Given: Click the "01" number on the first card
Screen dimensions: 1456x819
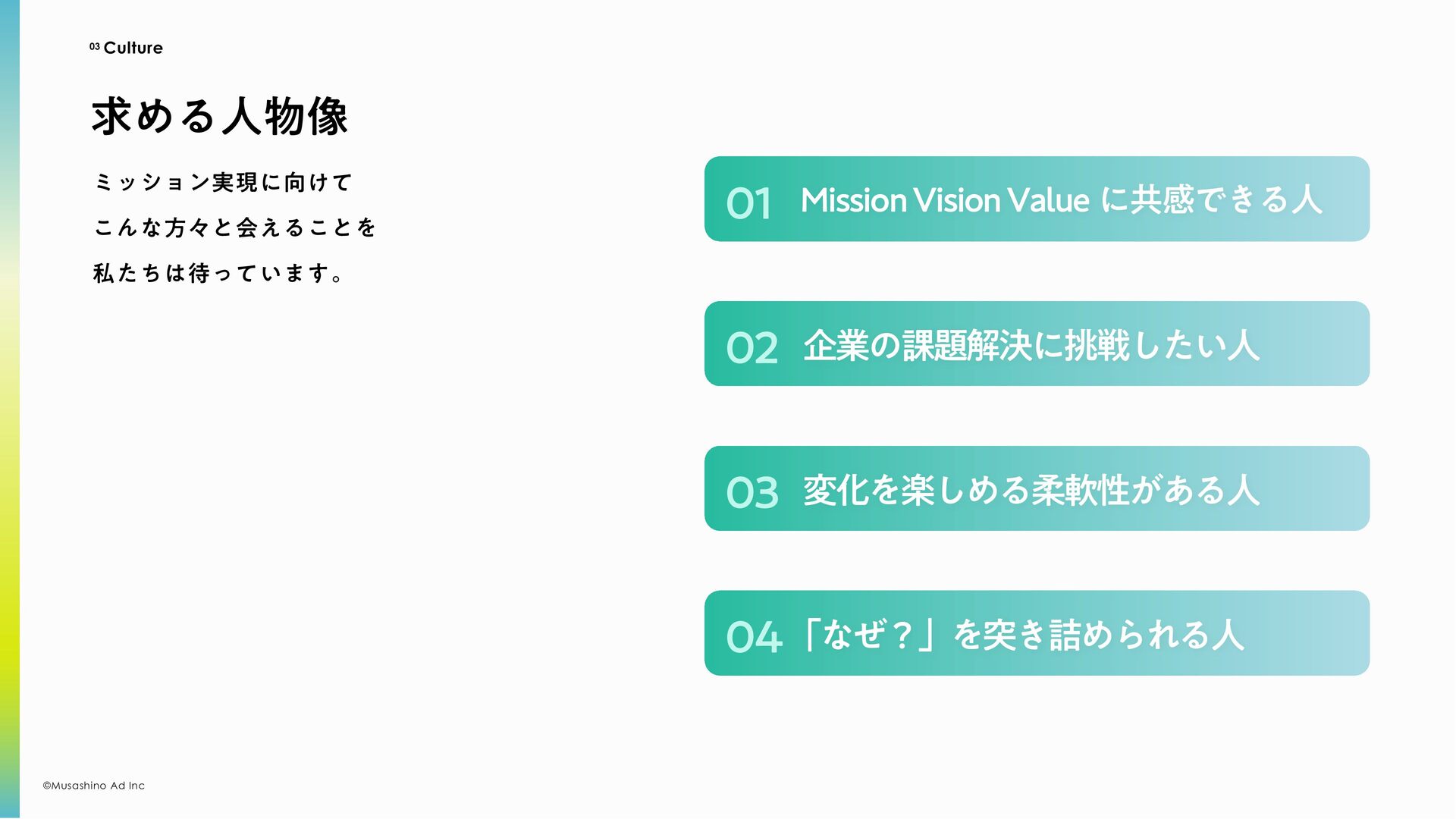Looking at the screenshot, I should [748, 202].
